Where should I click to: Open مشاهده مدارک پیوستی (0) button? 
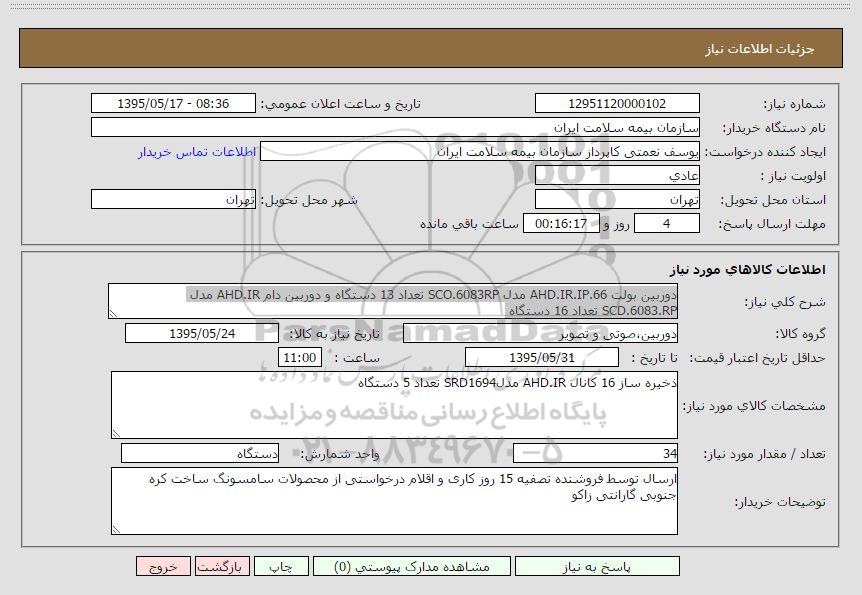pos(412,566)
